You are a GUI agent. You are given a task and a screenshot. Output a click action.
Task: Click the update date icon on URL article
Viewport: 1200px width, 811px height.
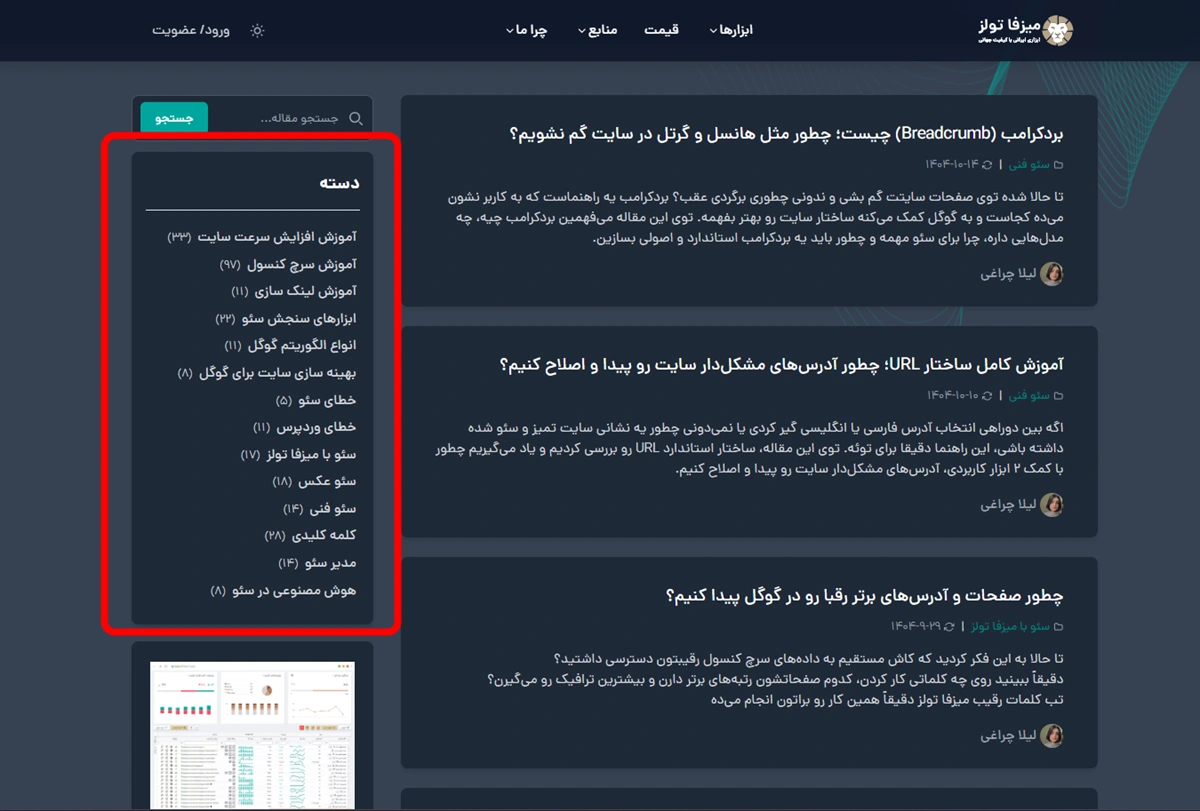[x=988, y=395]
